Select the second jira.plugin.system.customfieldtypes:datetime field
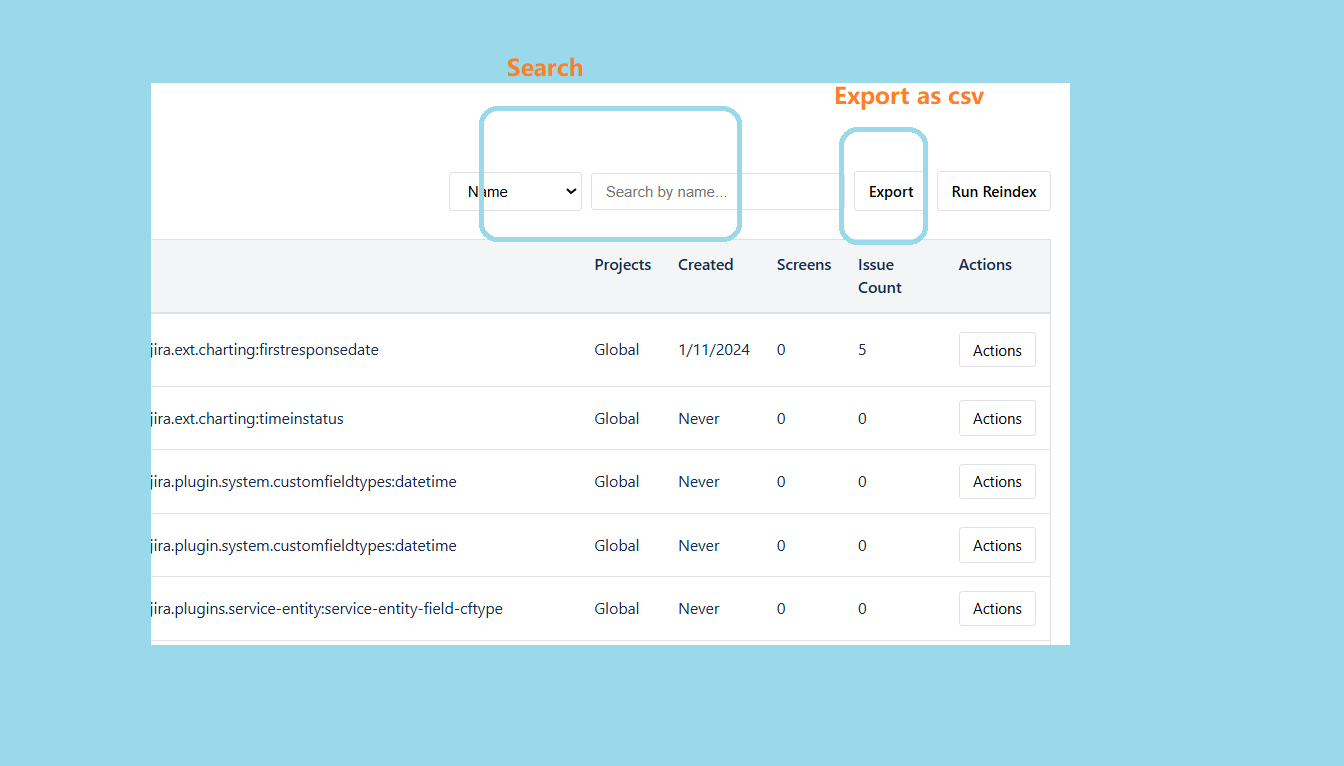Viewport: 1344px width, 766px height. tap(302, 545)
